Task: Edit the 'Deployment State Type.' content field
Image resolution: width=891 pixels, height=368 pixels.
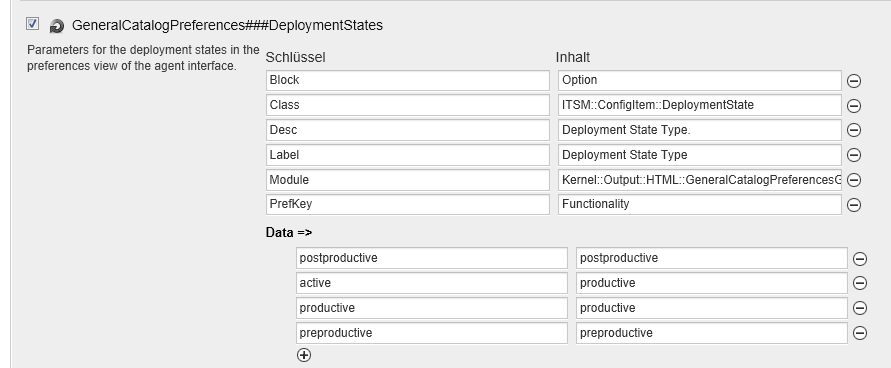Action: [x=700, y=130]
